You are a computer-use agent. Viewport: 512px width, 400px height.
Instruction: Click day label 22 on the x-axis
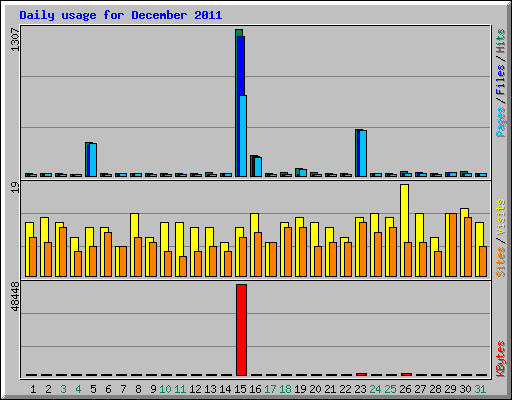click(345, 389)
